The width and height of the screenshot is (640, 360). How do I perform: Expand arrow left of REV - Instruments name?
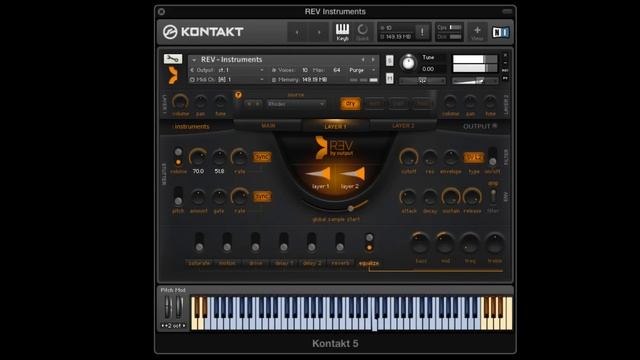coord(194,60)
